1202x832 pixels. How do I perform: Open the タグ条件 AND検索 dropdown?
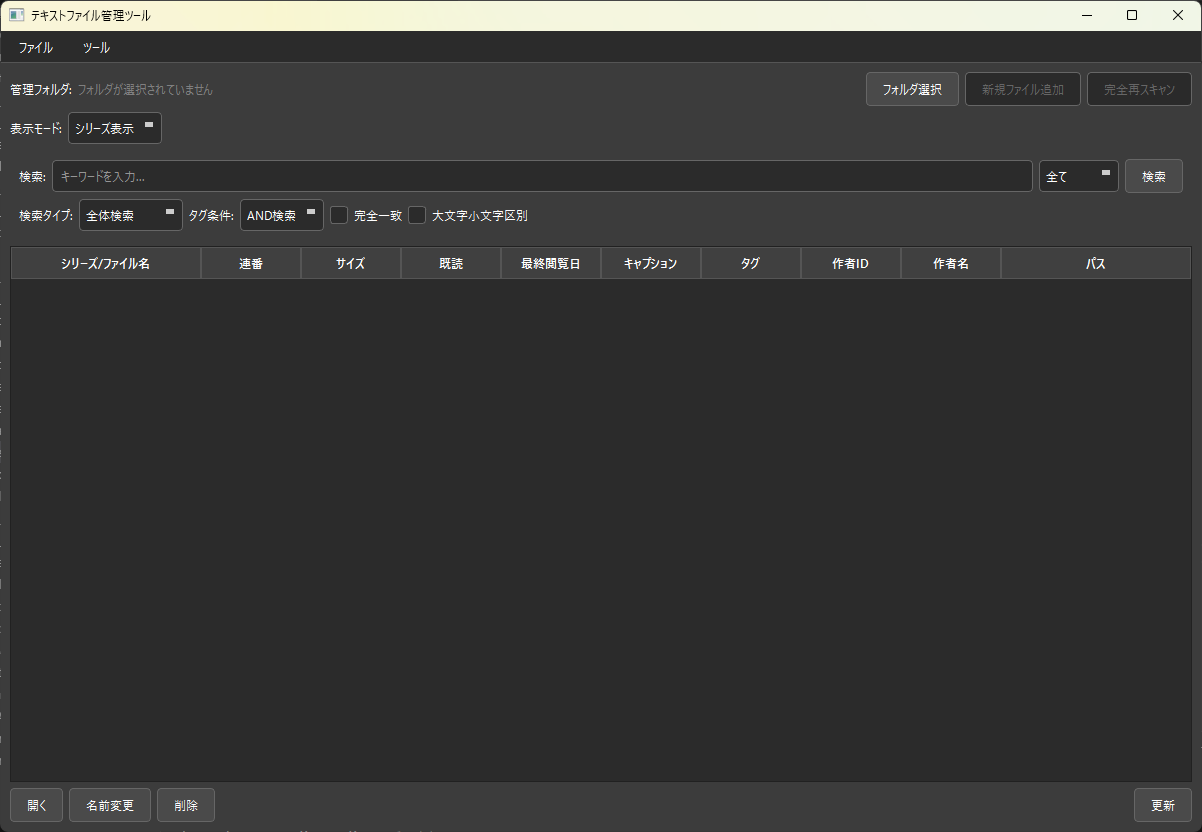pyautogui.click(x=281, y=215)
